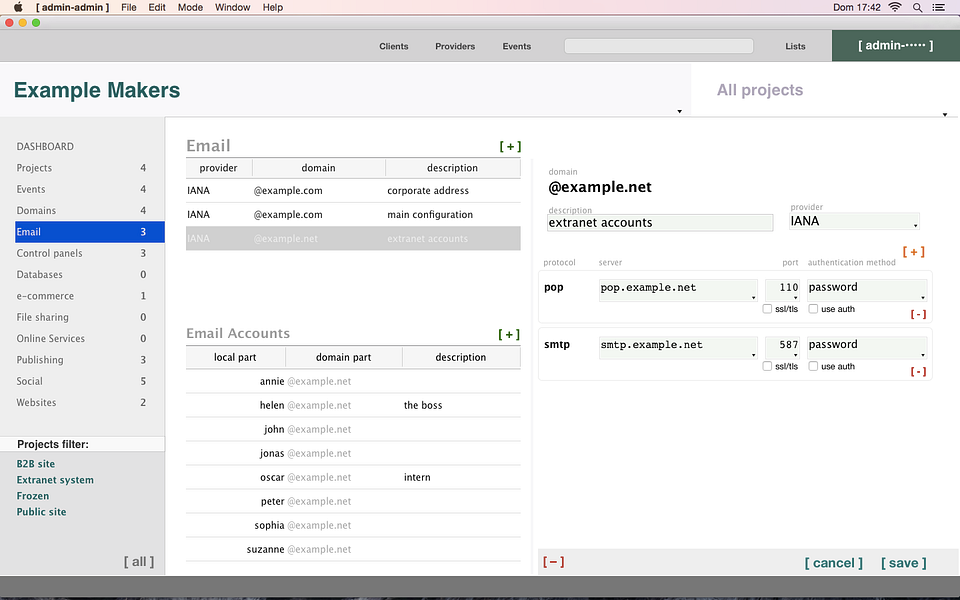Open the Help menu

coord(272,7)
